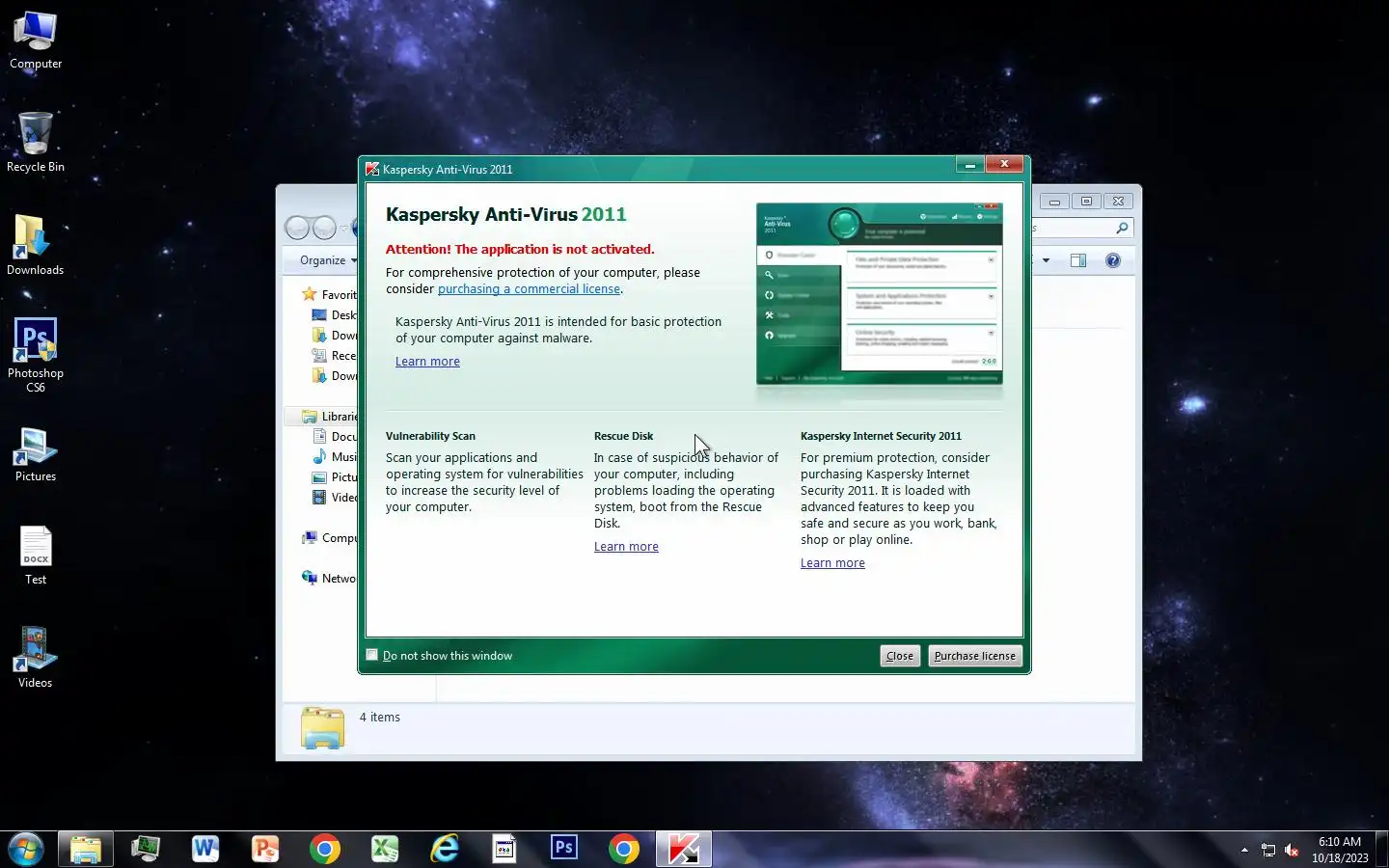1389x868 pixels.
Task: Open first Chrome icon on taskbar
Action: (325, 849)
